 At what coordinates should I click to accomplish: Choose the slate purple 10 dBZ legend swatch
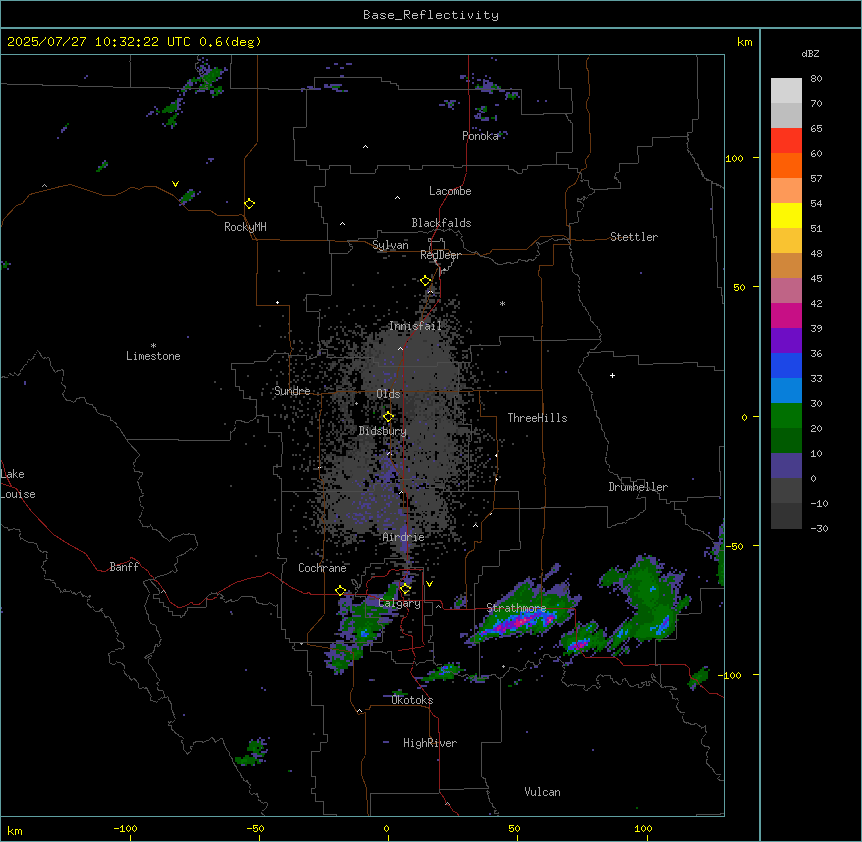coord(786,466)
